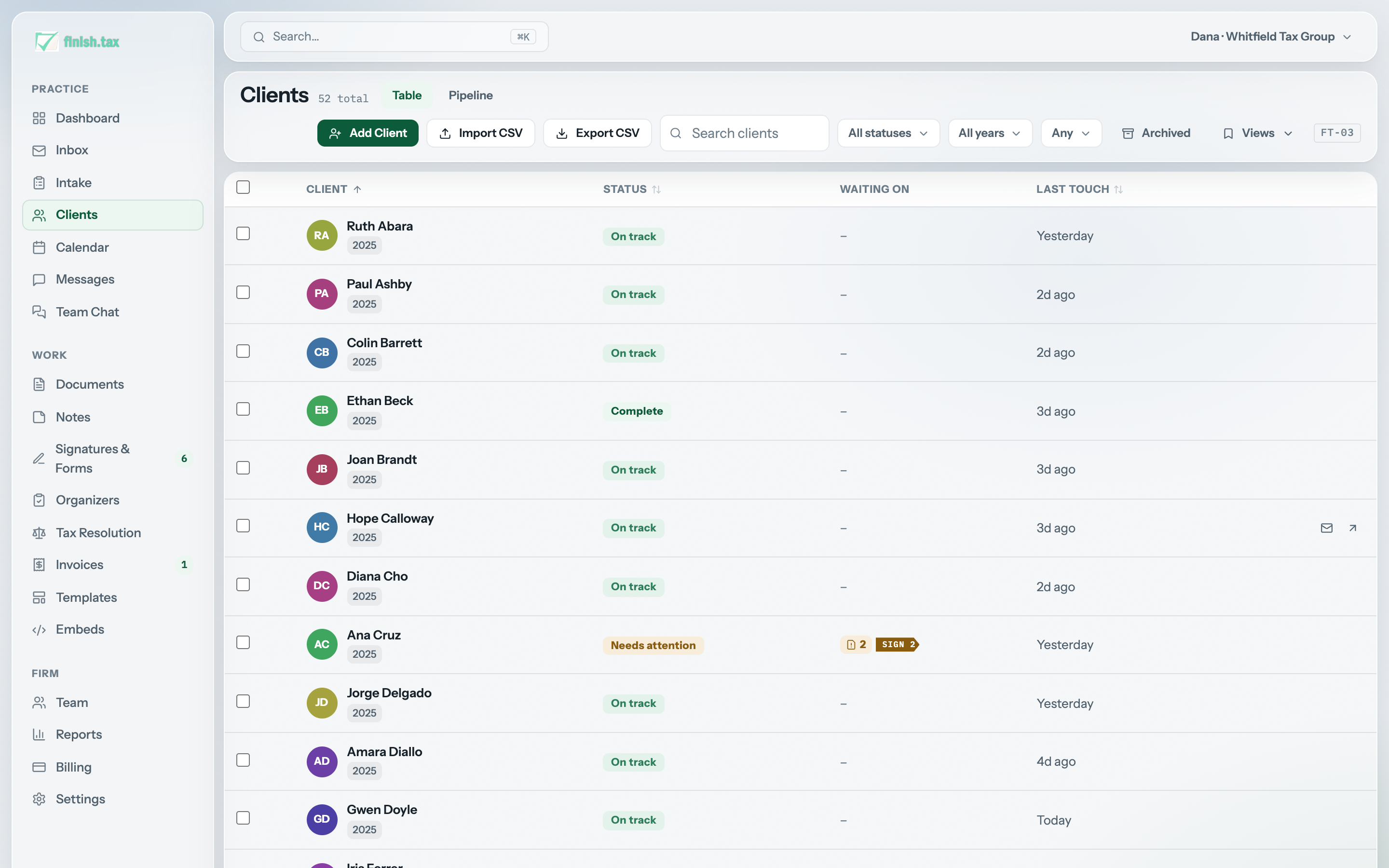
Task: Show Archived clients
Action: [1156, 133]
